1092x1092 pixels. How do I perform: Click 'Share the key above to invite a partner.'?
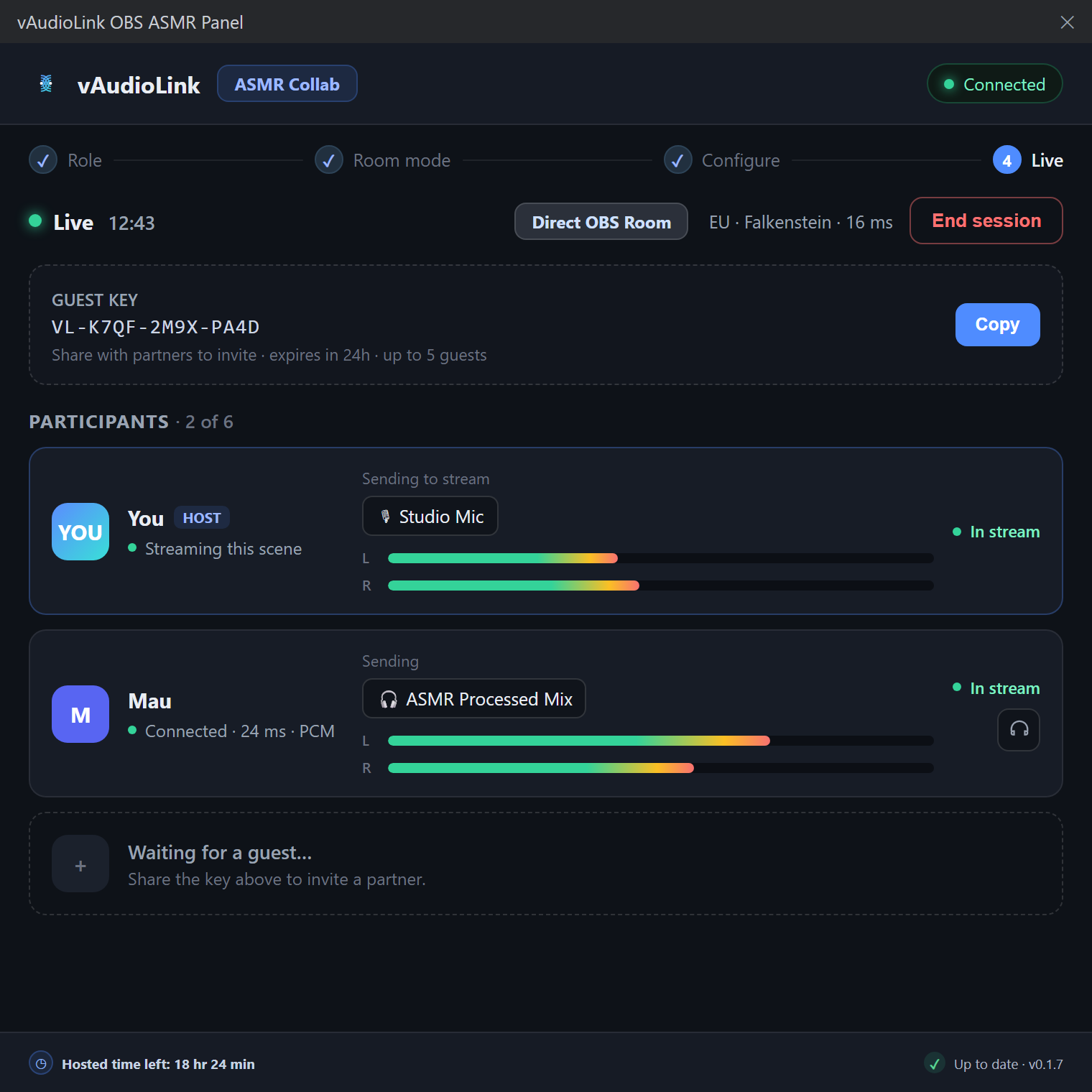point(277,879)
